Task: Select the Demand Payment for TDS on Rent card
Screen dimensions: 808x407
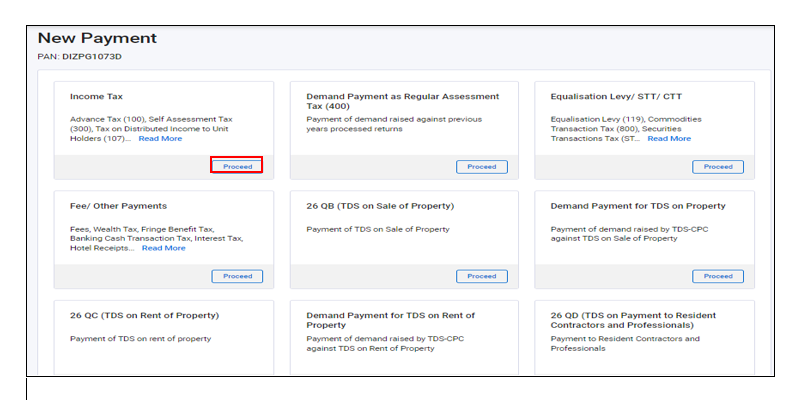Action: point(390,320)
